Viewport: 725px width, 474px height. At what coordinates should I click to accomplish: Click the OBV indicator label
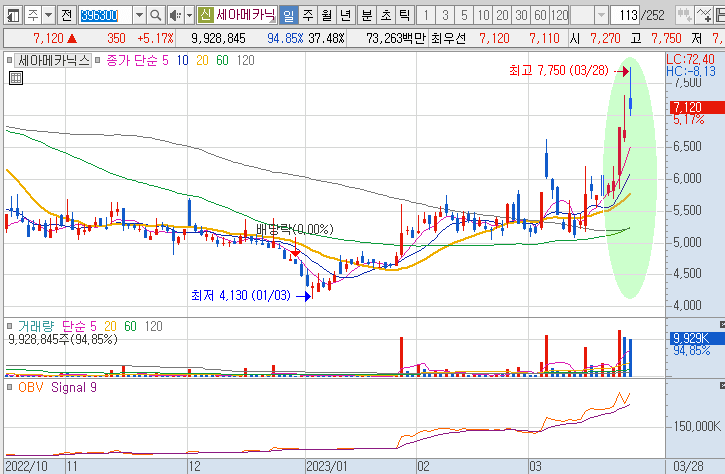click(x=31, y=387)
